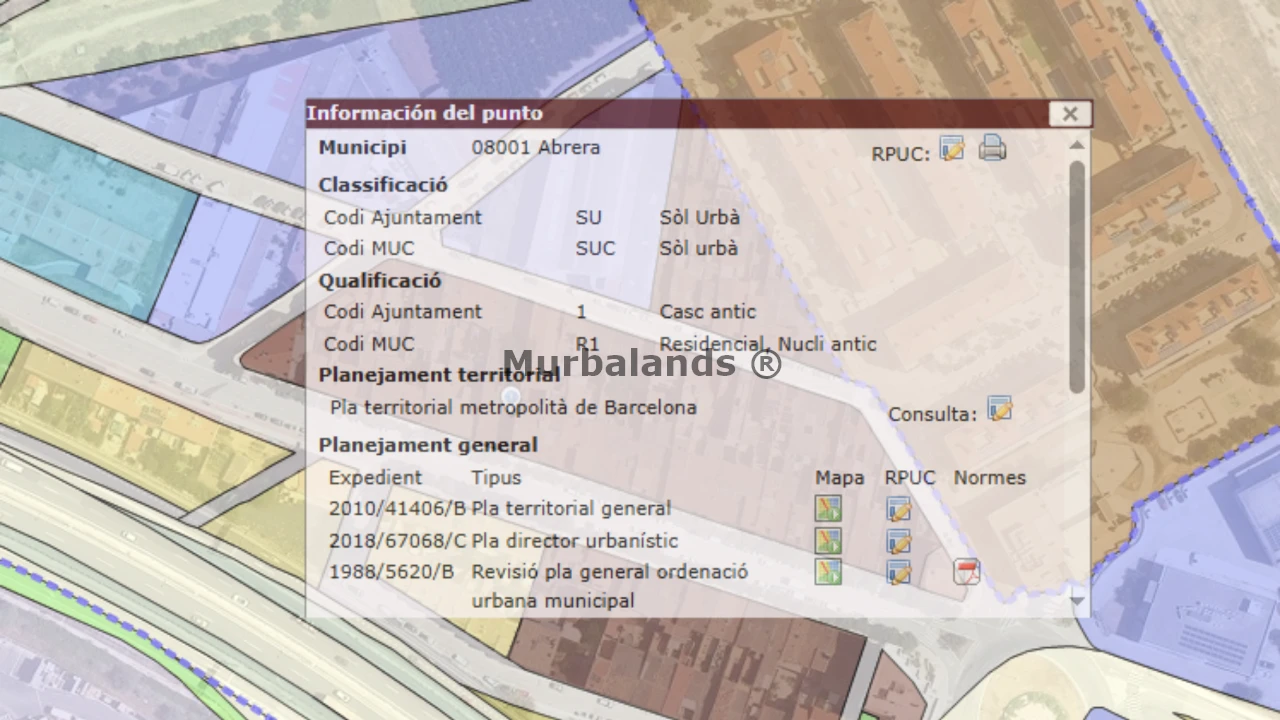
Task: Click the scroll down arrow in the dialog
Action: 1077,601
